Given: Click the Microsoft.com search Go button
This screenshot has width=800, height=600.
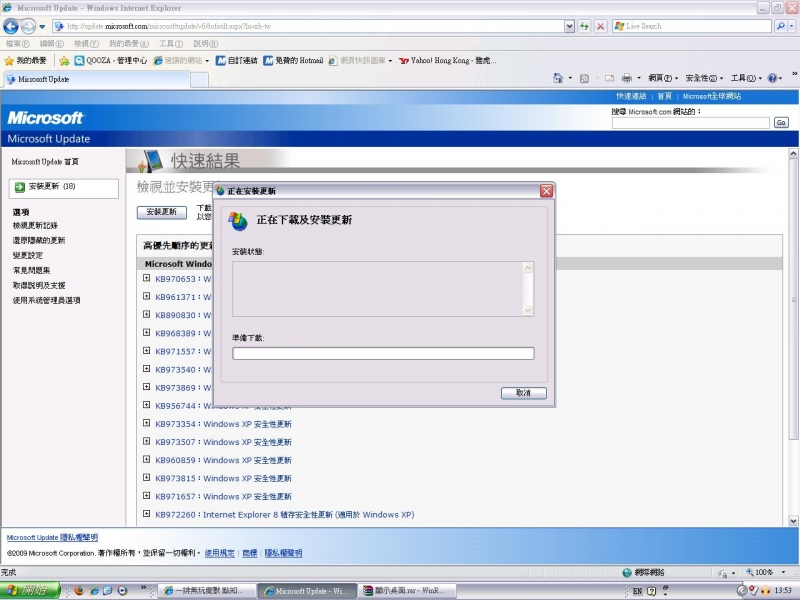Looking at the screenshot, I should pyautogui.click(x=781, y=122).
